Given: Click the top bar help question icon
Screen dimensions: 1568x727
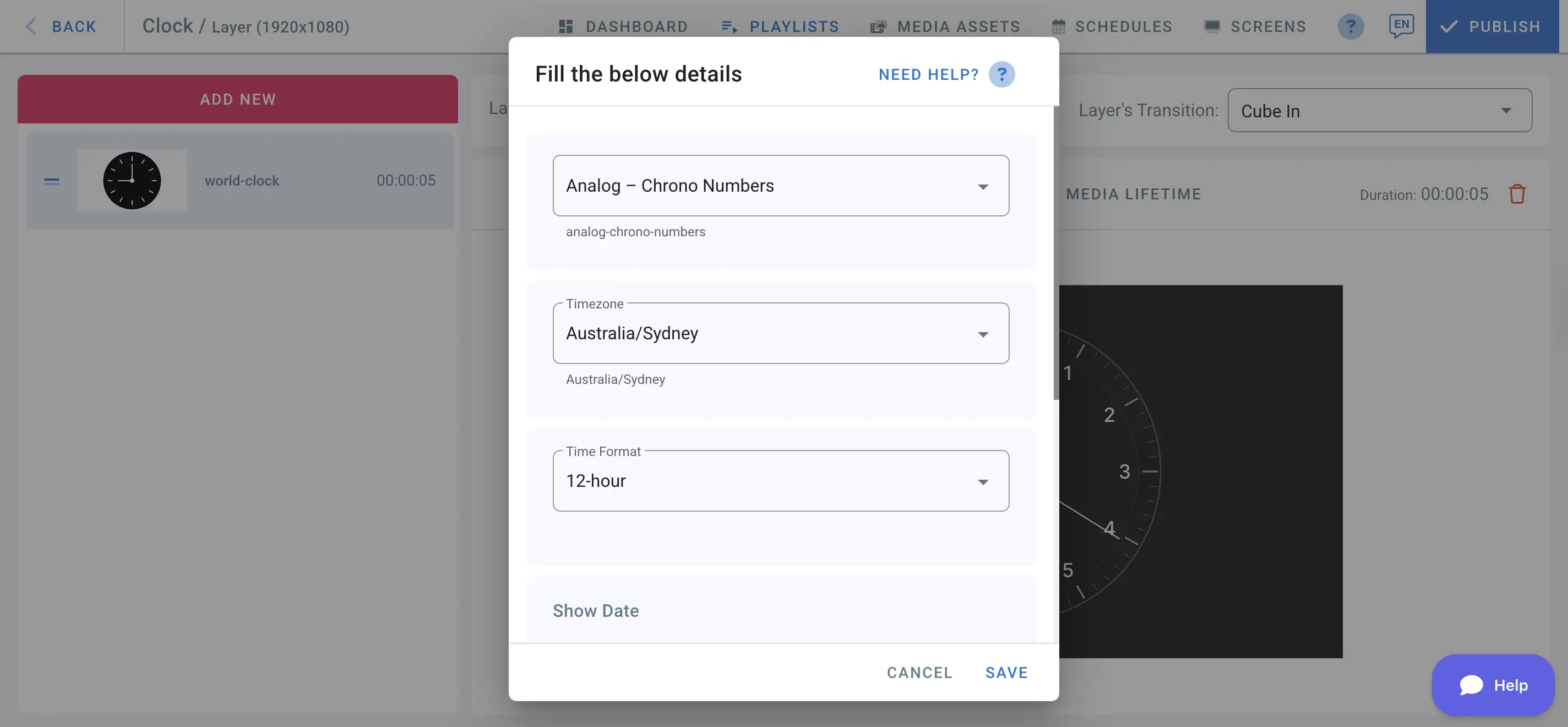Looking at the screenshot, I should (x=1350, y=26).
